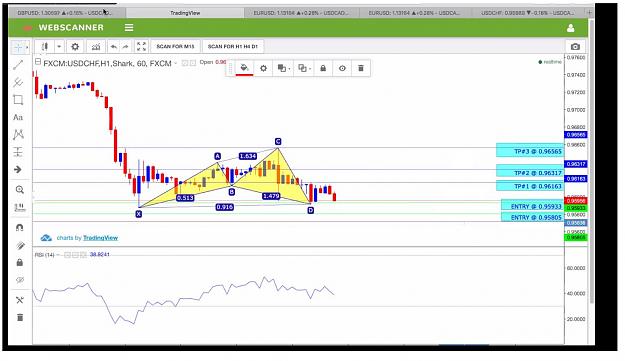
Task: Remove all drawings with sidebar trash icon
Action: click(x=20, y=318)
